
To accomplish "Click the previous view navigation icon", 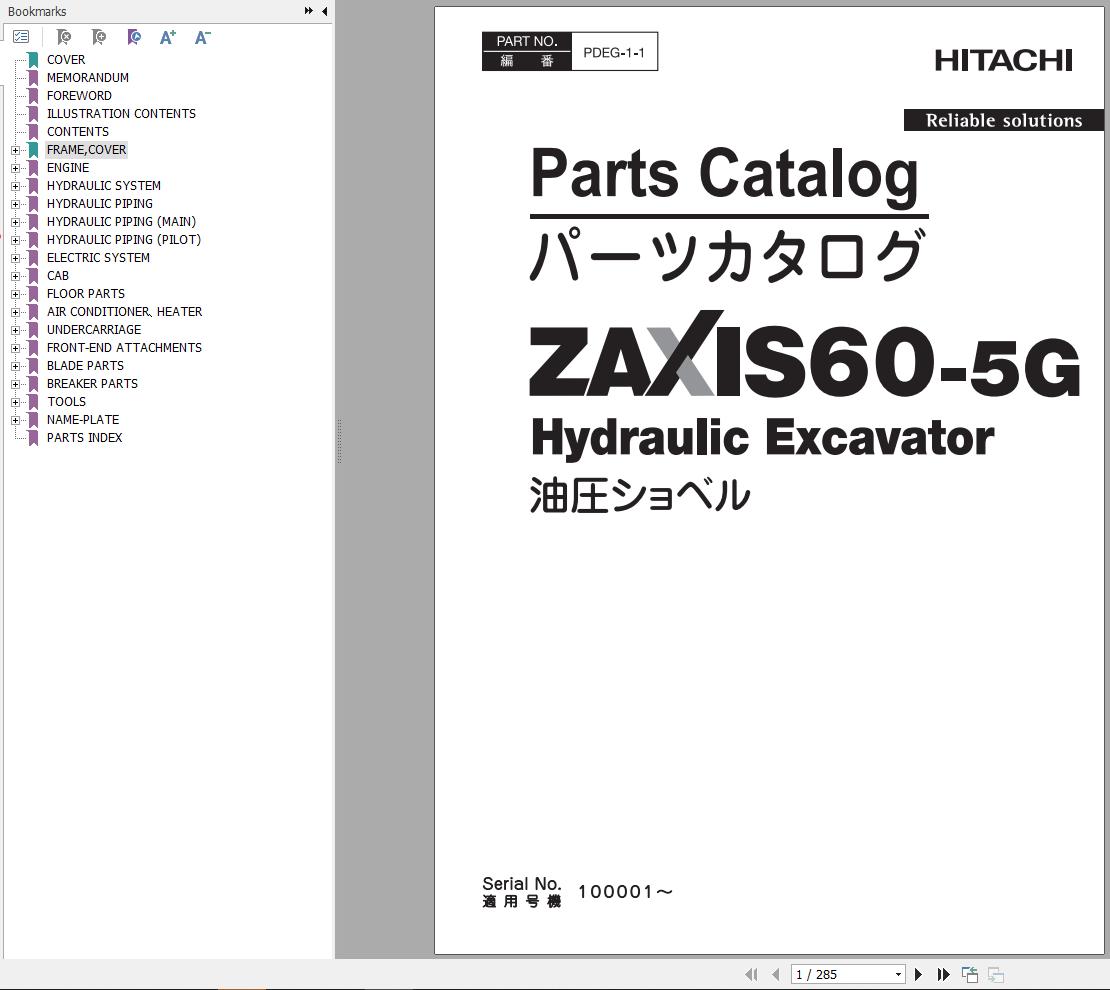I will click(x=970, y=974).
